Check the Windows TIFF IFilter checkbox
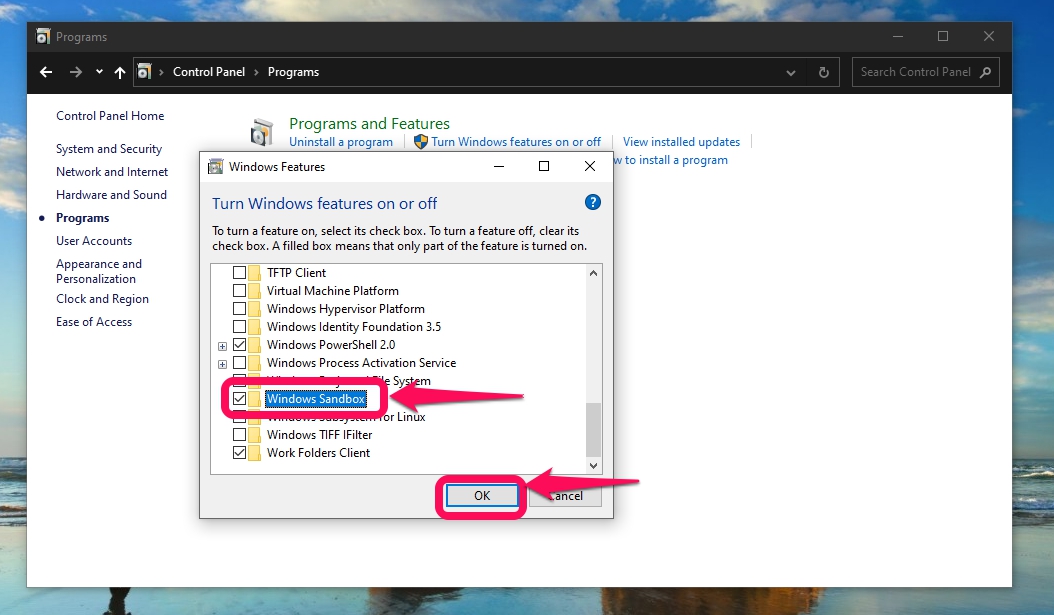The image size is (1054, 615). click(x=239, y=435)
